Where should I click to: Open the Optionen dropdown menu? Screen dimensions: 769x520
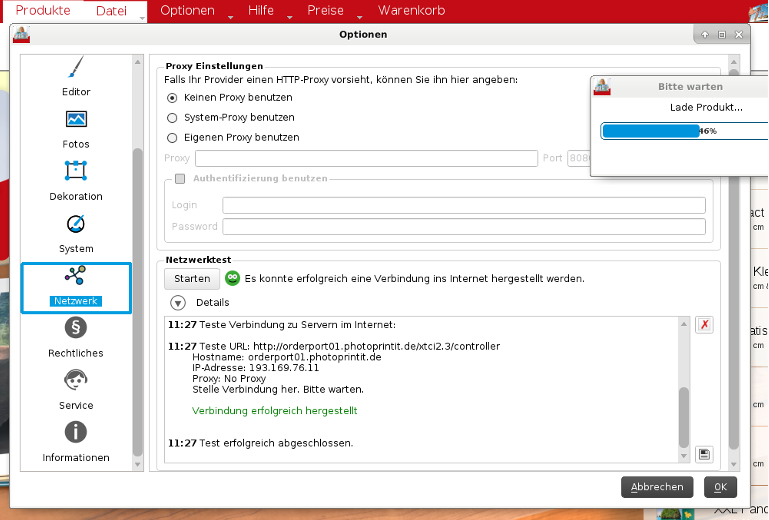tap(188, 11)
